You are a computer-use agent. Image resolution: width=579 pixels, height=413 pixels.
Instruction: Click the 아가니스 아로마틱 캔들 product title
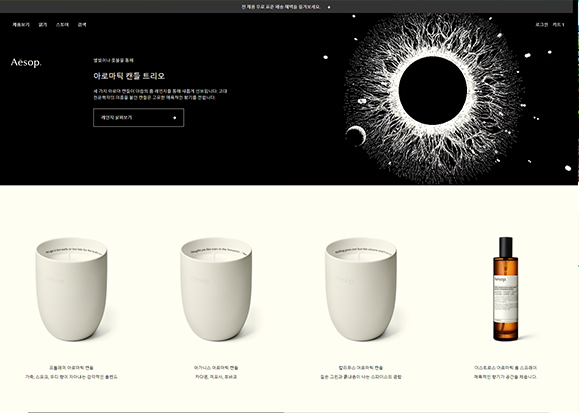tap(216, 368)
